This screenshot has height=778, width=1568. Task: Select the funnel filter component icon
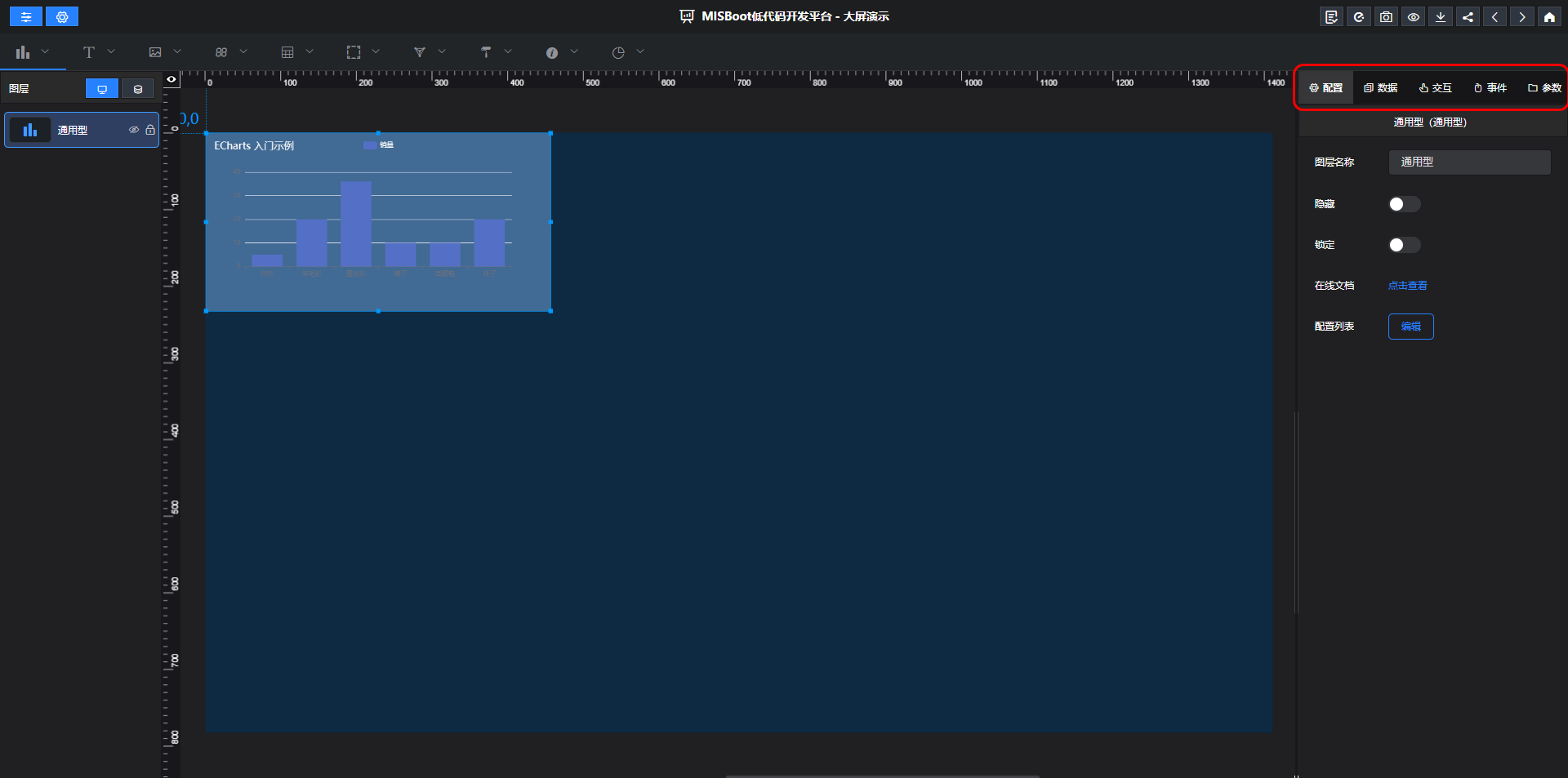tap(420, 52)
